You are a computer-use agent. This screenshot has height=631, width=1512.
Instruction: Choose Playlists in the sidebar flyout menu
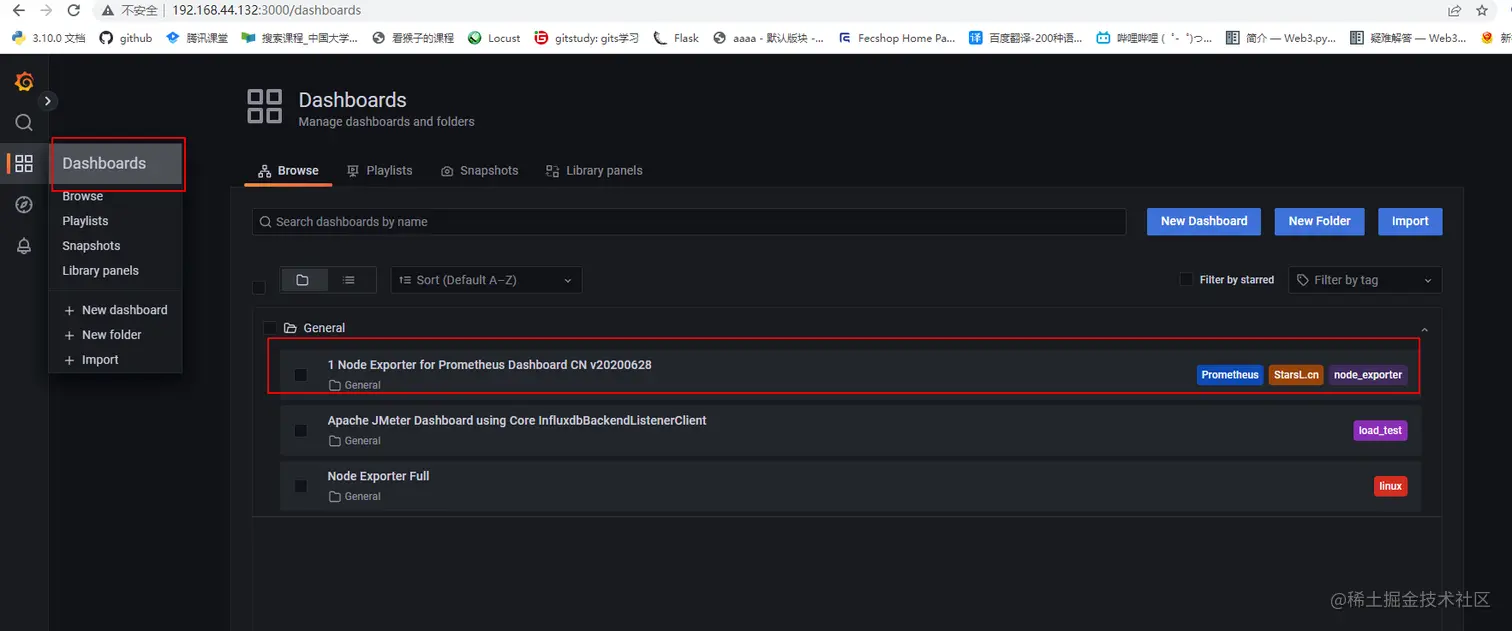pos(85,221)
